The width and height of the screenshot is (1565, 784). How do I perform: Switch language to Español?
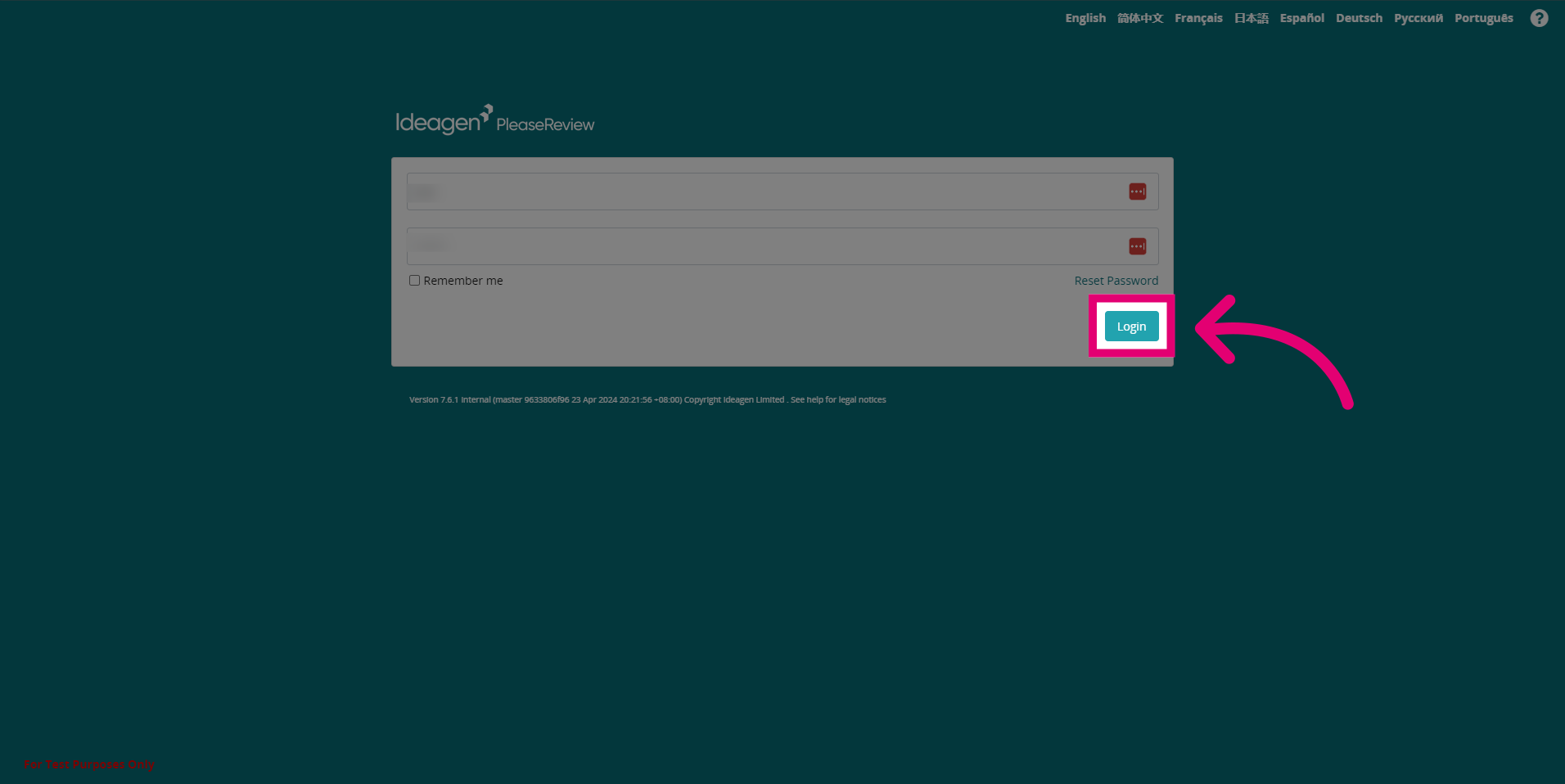coord(1302,18)
